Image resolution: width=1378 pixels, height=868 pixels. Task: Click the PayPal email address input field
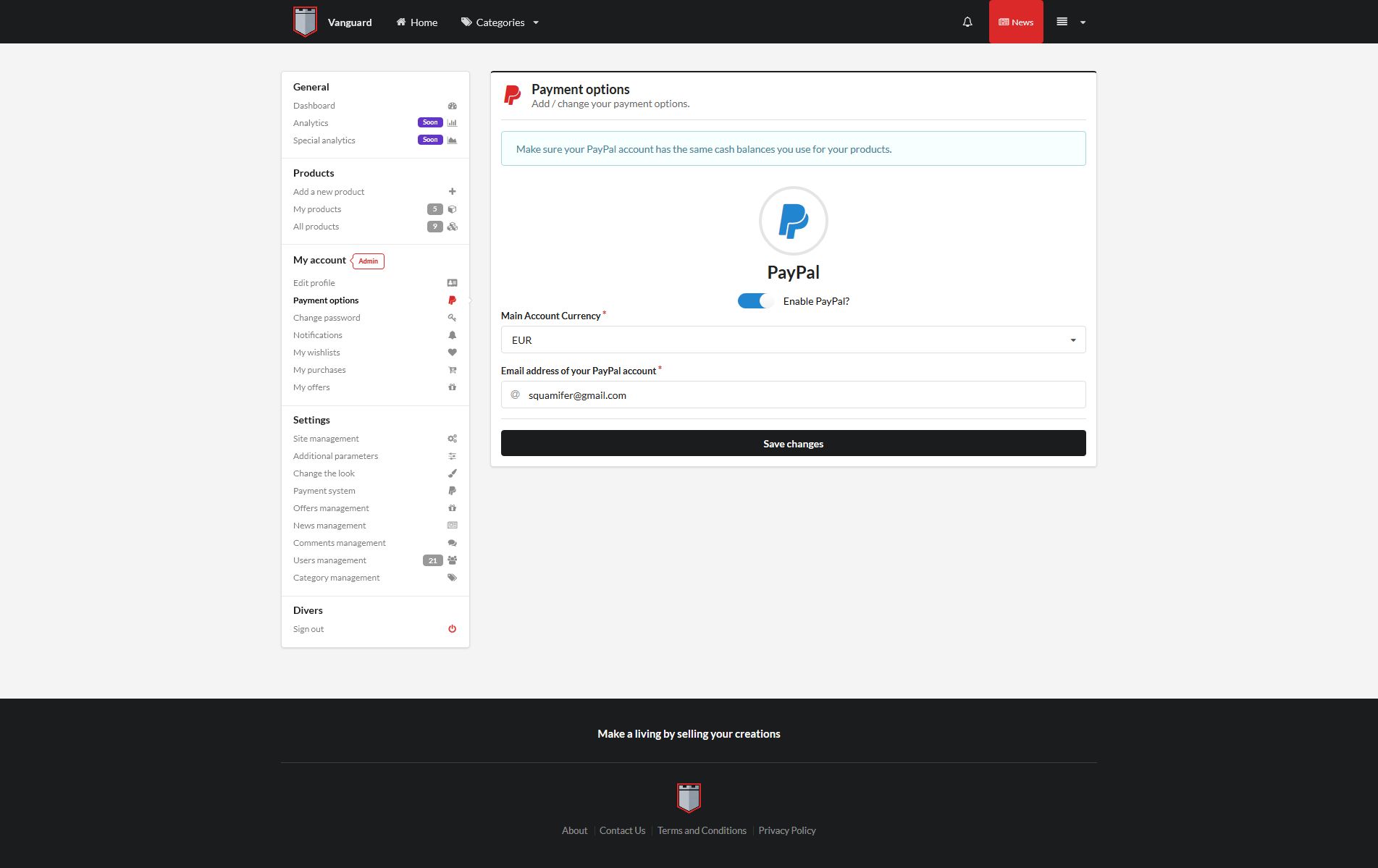coord(793,395)
